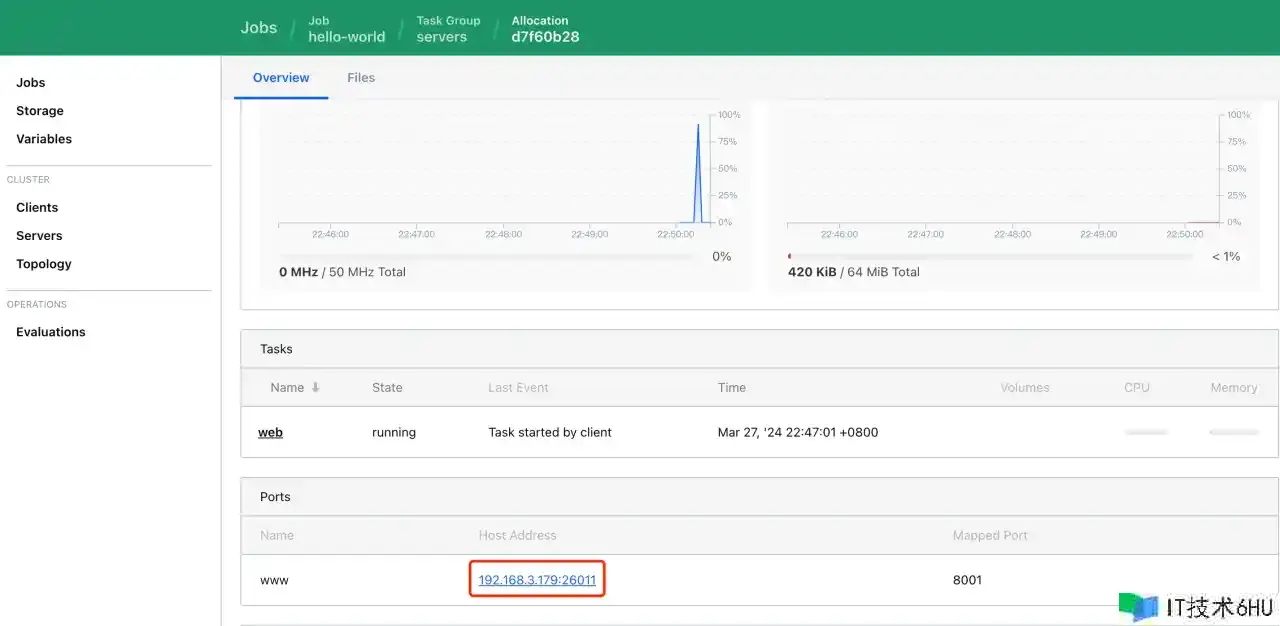Click the CLUSTER sidebar section label
The image size is (1280, 626).
(x=28, y=180)
